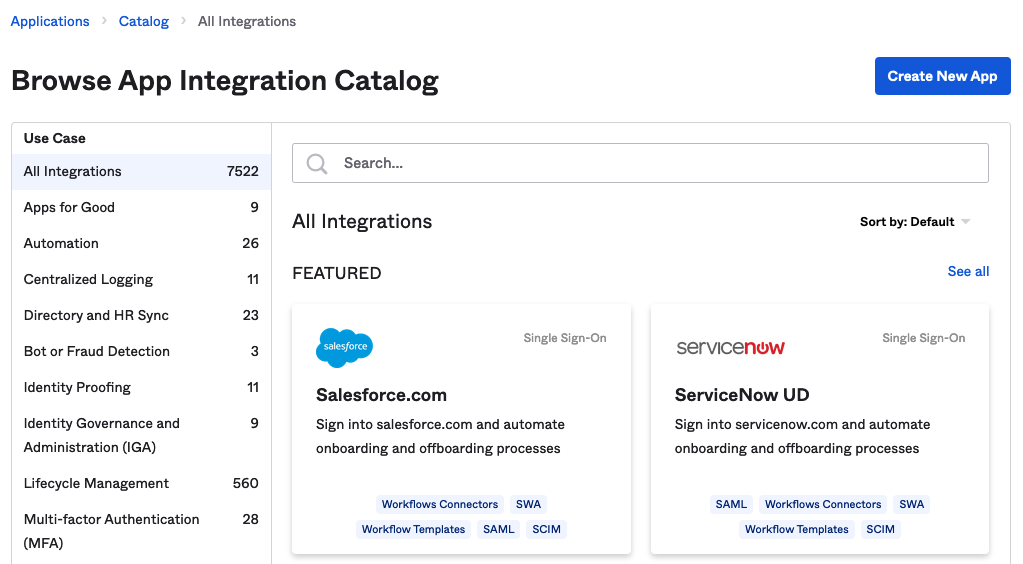Viewport: 1023px width, 564px height.
Task: Select Bot or Fraud Detection category
Action: point(142,351)
